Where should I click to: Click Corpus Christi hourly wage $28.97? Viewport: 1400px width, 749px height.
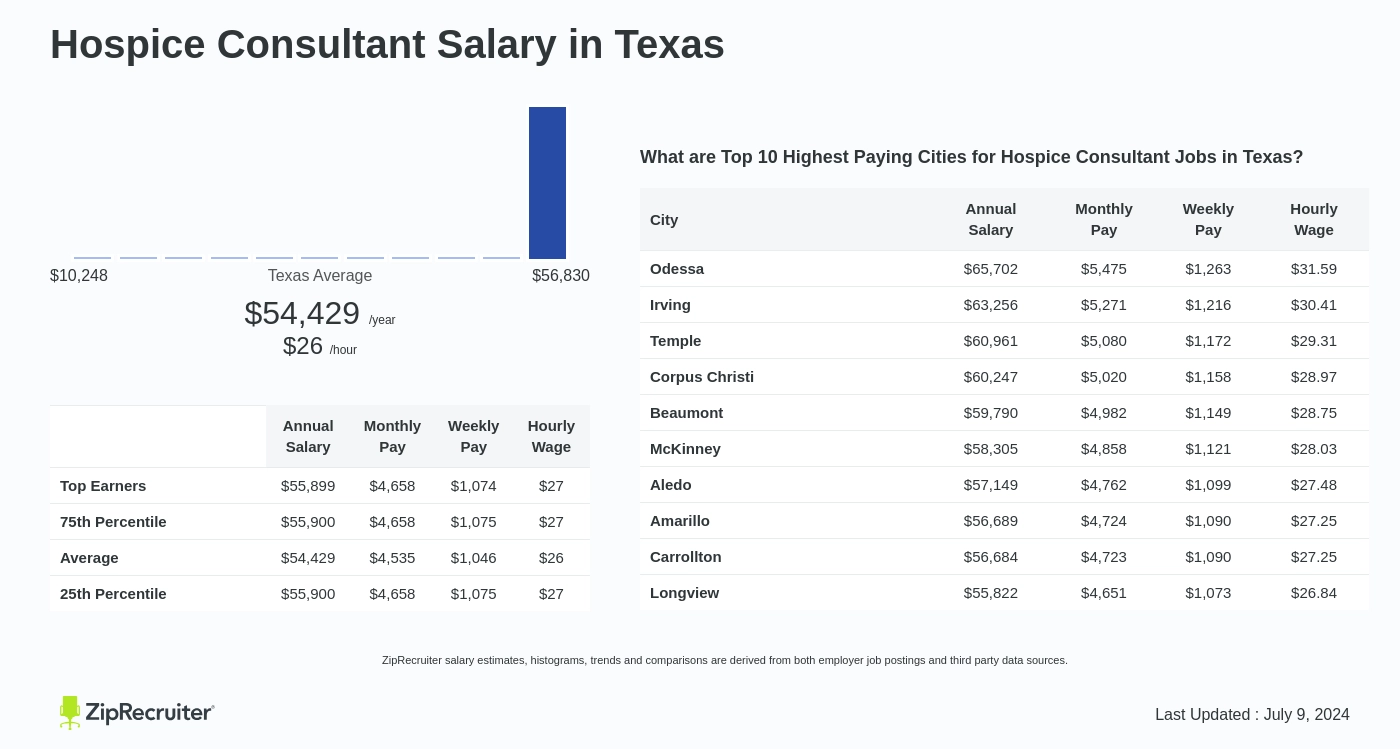pyautogui.click(x=1314, y=376)
